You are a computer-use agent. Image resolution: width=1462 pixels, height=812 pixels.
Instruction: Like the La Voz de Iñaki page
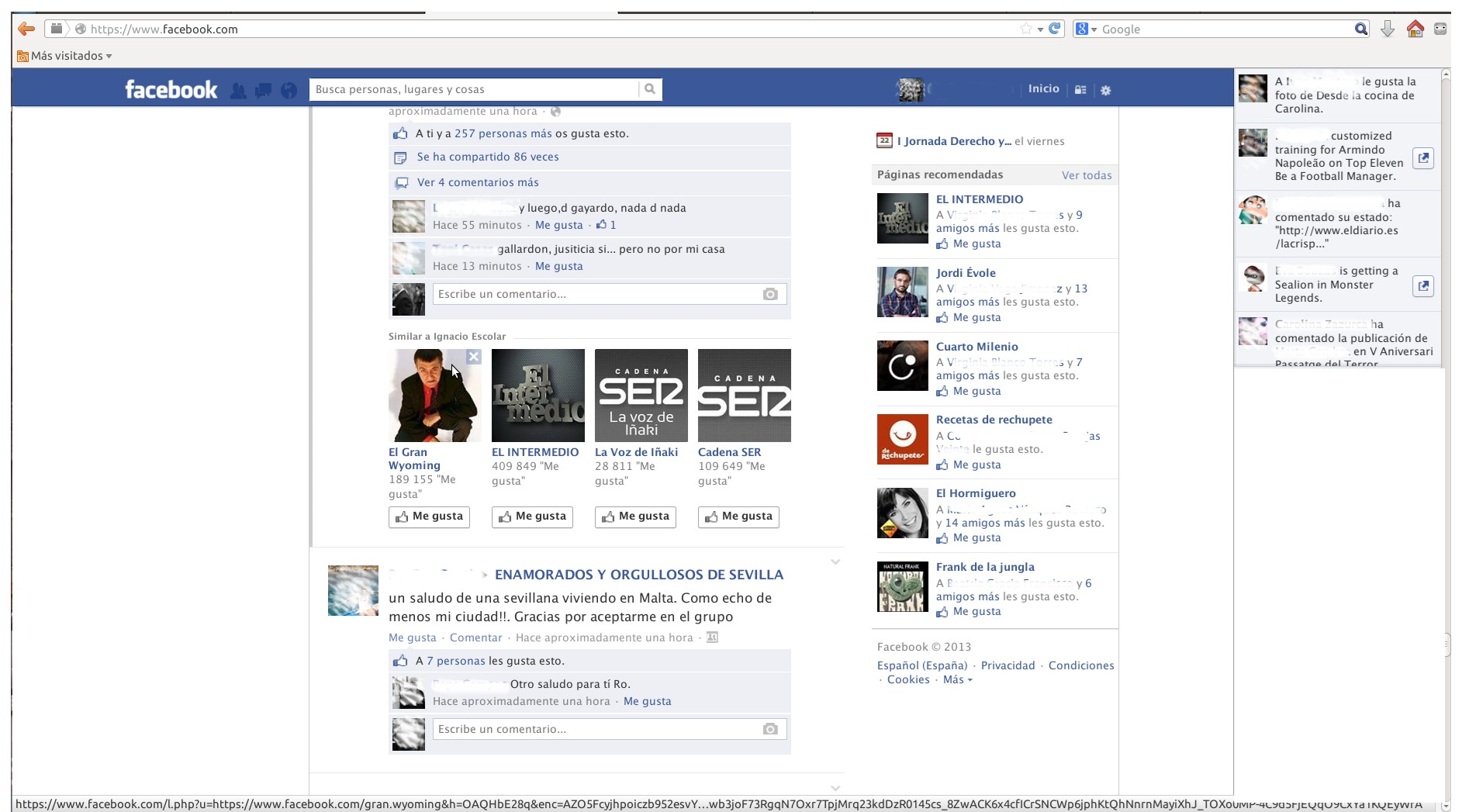point(635,517)
